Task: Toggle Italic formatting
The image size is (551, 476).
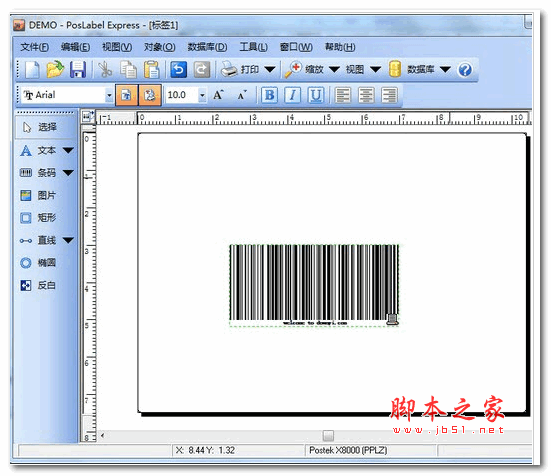Action: coord(293,95)
